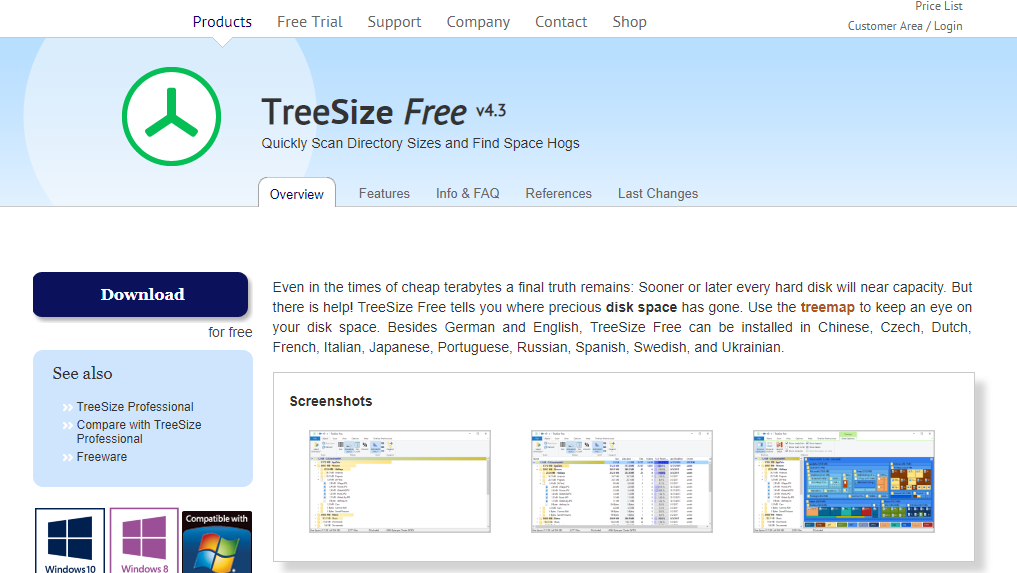The width and height of the screenshot is (1017, 573).
Task: Click the bold 'disk space' text
Action: coord(641,307)
